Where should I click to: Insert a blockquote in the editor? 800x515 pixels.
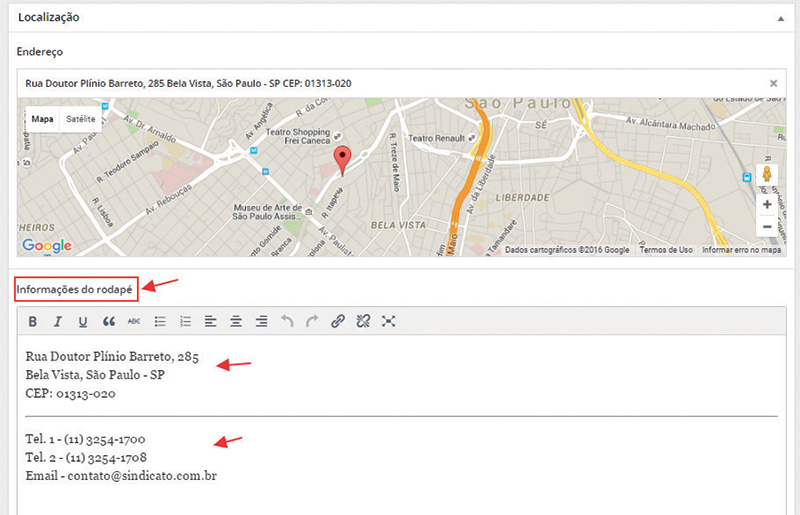108,322
